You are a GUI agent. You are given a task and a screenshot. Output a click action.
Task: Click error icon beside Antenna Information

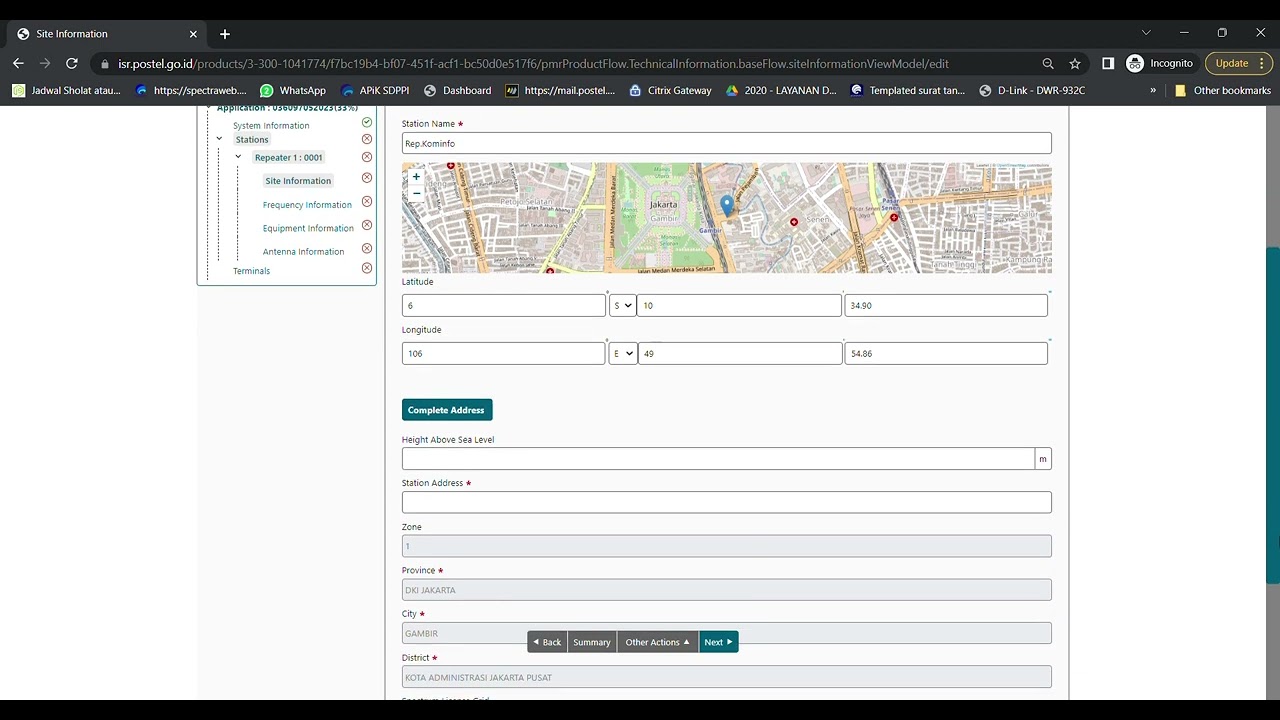[367, 248]
